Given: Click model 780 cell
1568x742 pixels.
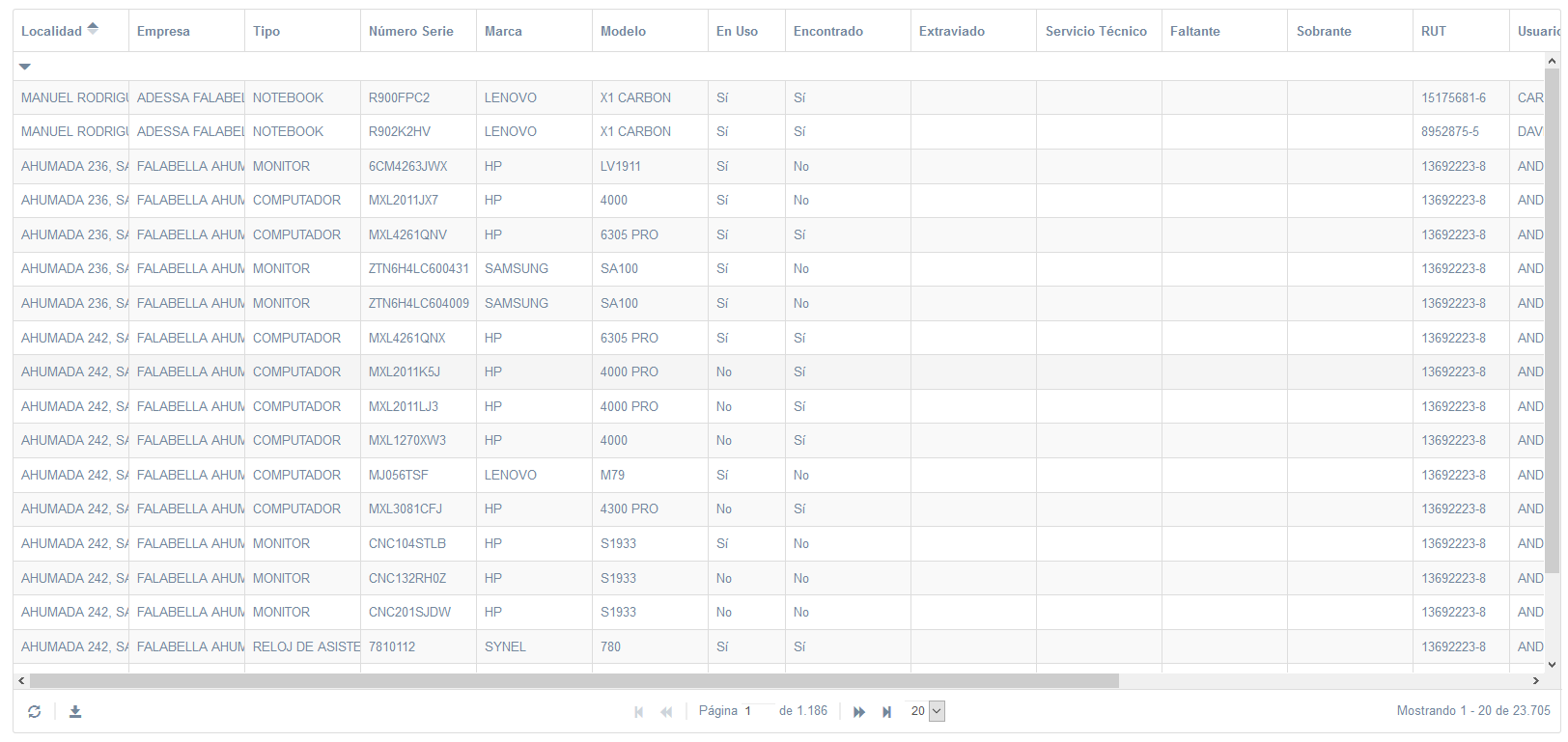Looking at the screenshot, I should (x=650, y=646).
